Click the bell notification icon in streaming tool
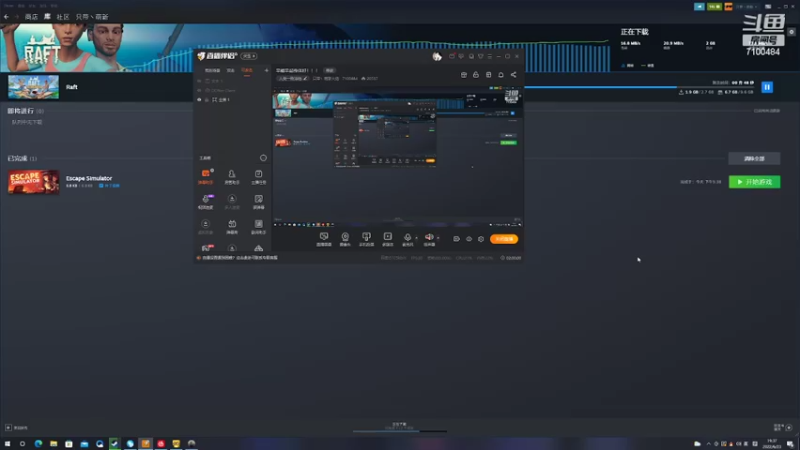 (x=501, y=75)
